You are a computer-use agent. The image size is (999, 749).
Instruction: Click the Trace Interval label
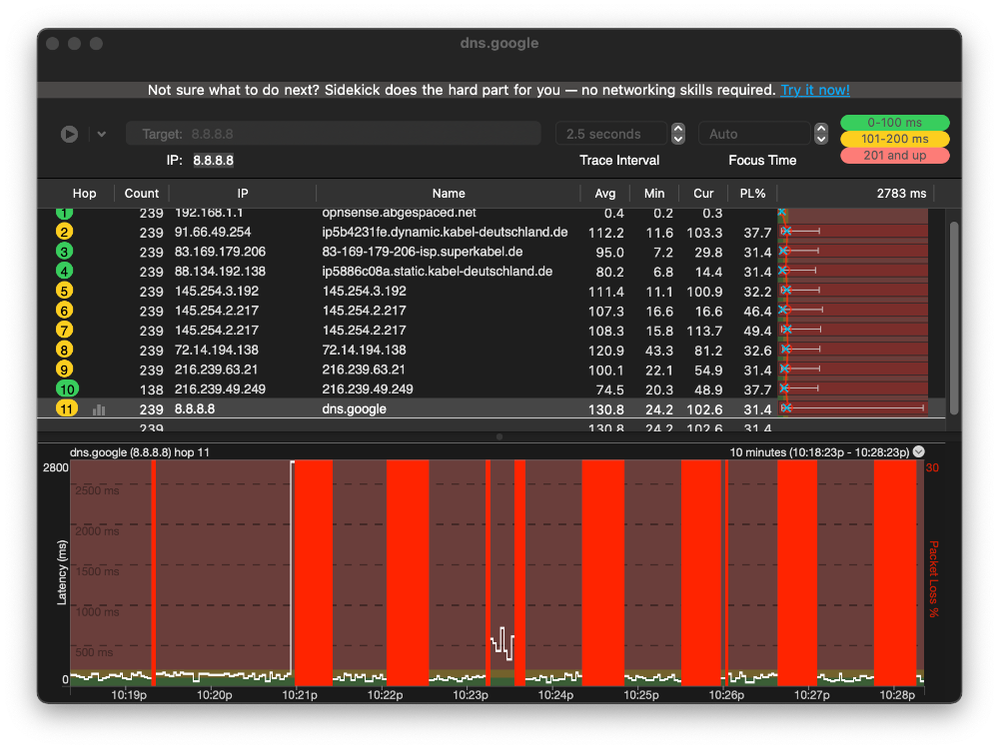coord(619,160)
